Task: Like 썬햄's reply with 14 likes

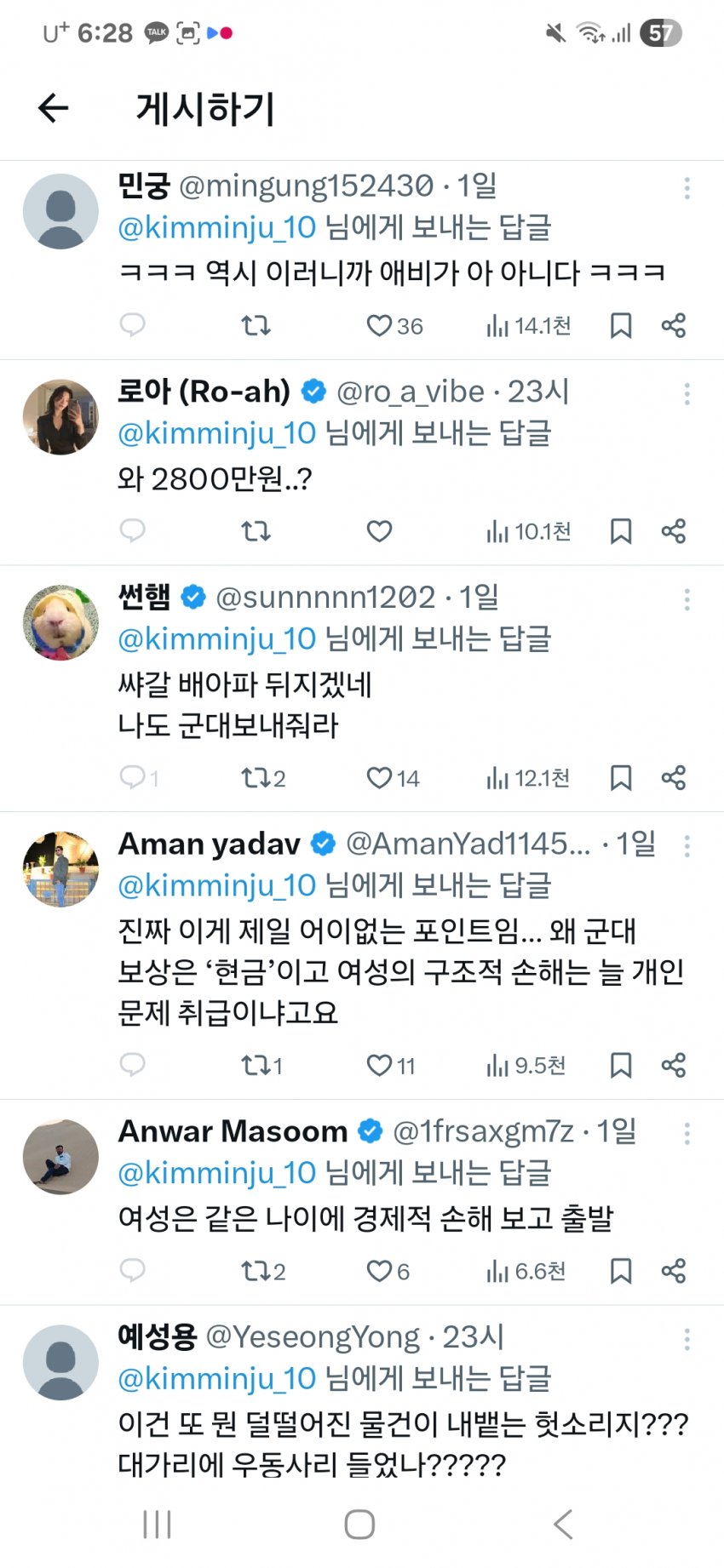Action: (379, 778)
